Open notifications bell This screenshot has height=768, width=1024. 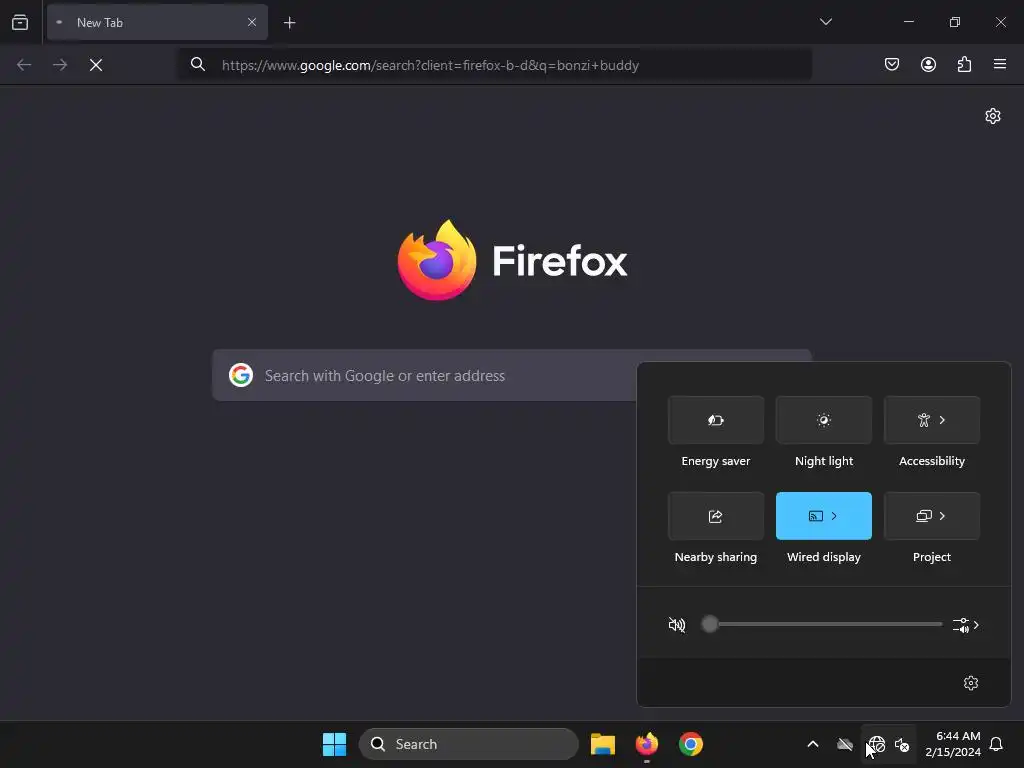997,744
